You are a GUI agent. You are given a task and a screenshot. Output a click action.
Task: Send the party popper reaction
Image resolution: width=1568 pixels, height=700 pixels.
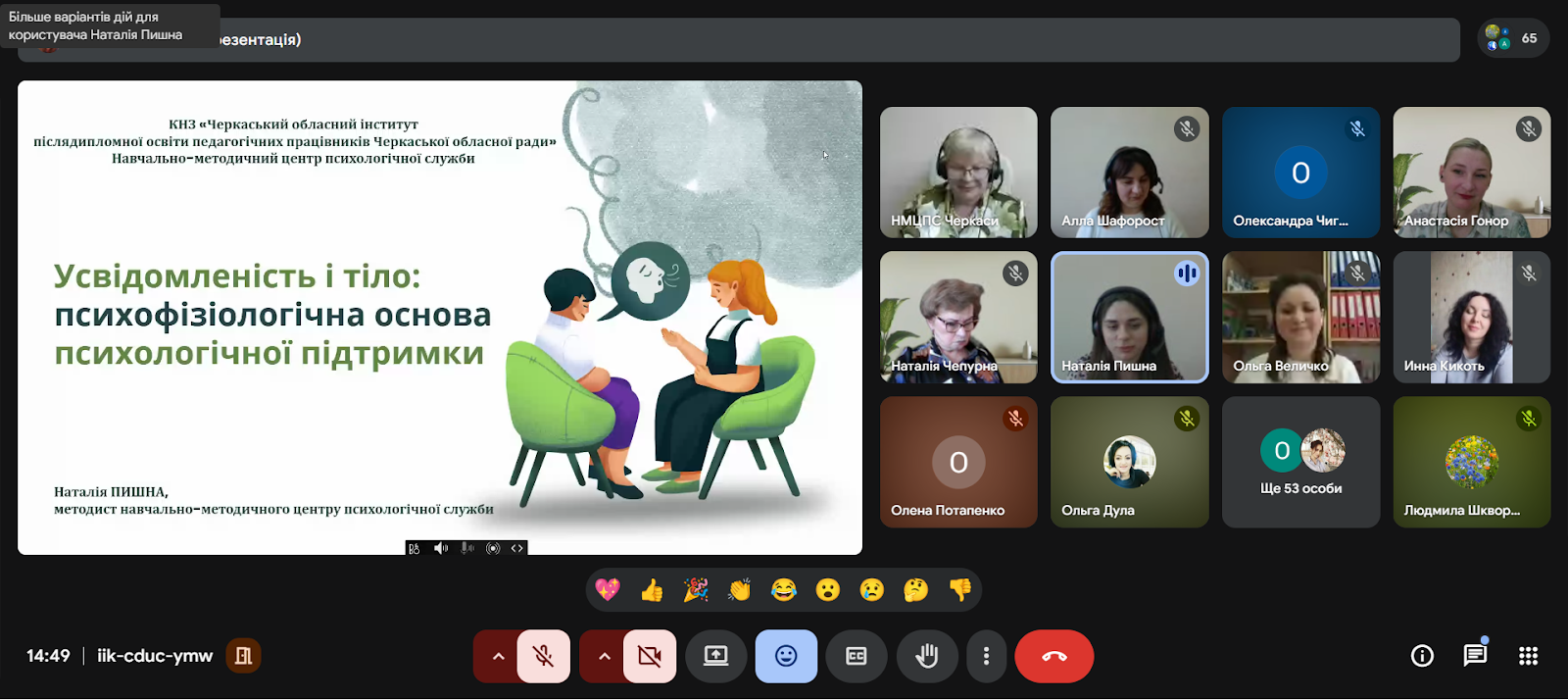point(696,590)
